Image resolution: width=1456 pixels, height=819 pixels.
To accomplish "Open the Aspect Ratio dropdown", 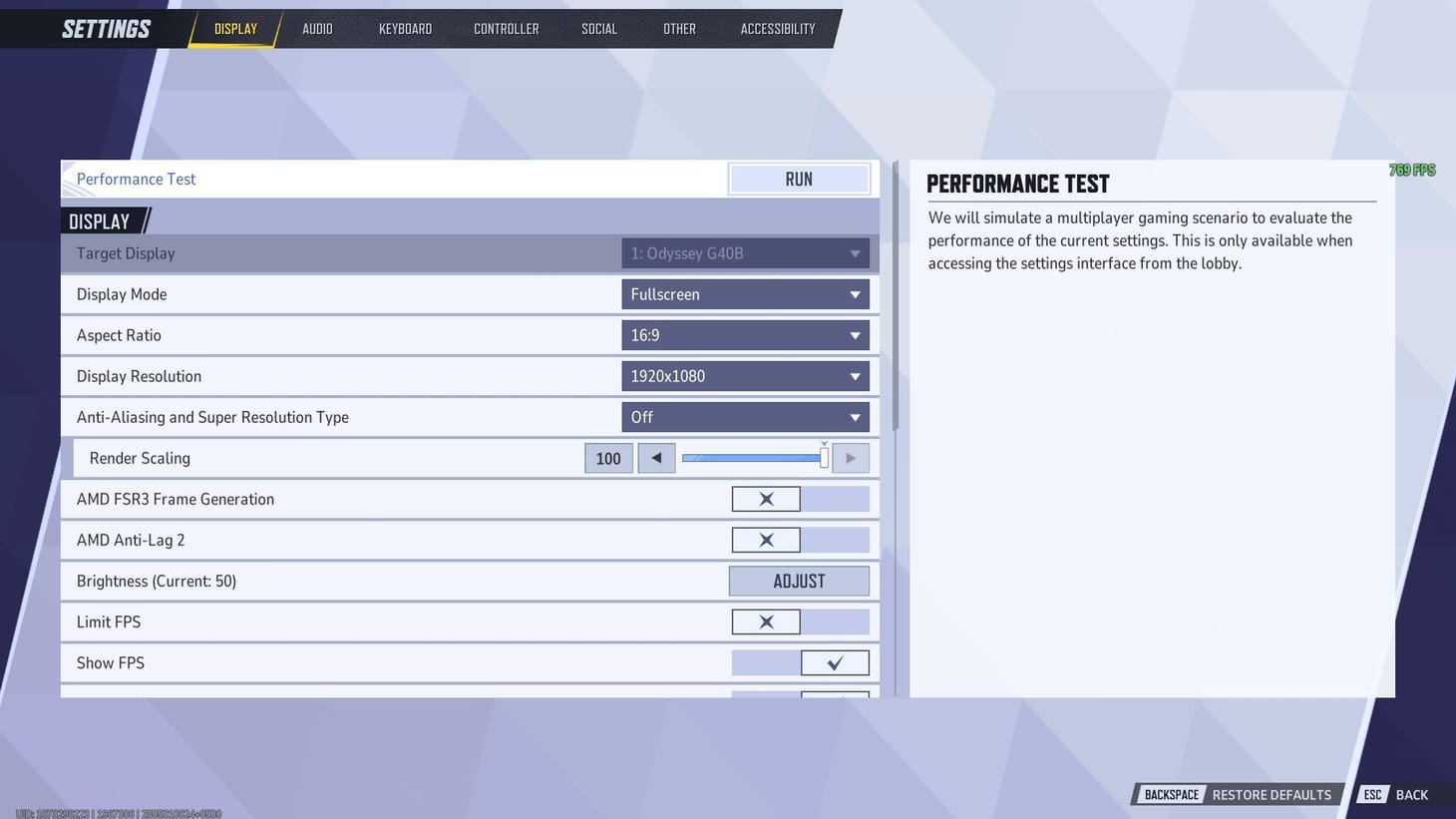I will coord(744,334).
